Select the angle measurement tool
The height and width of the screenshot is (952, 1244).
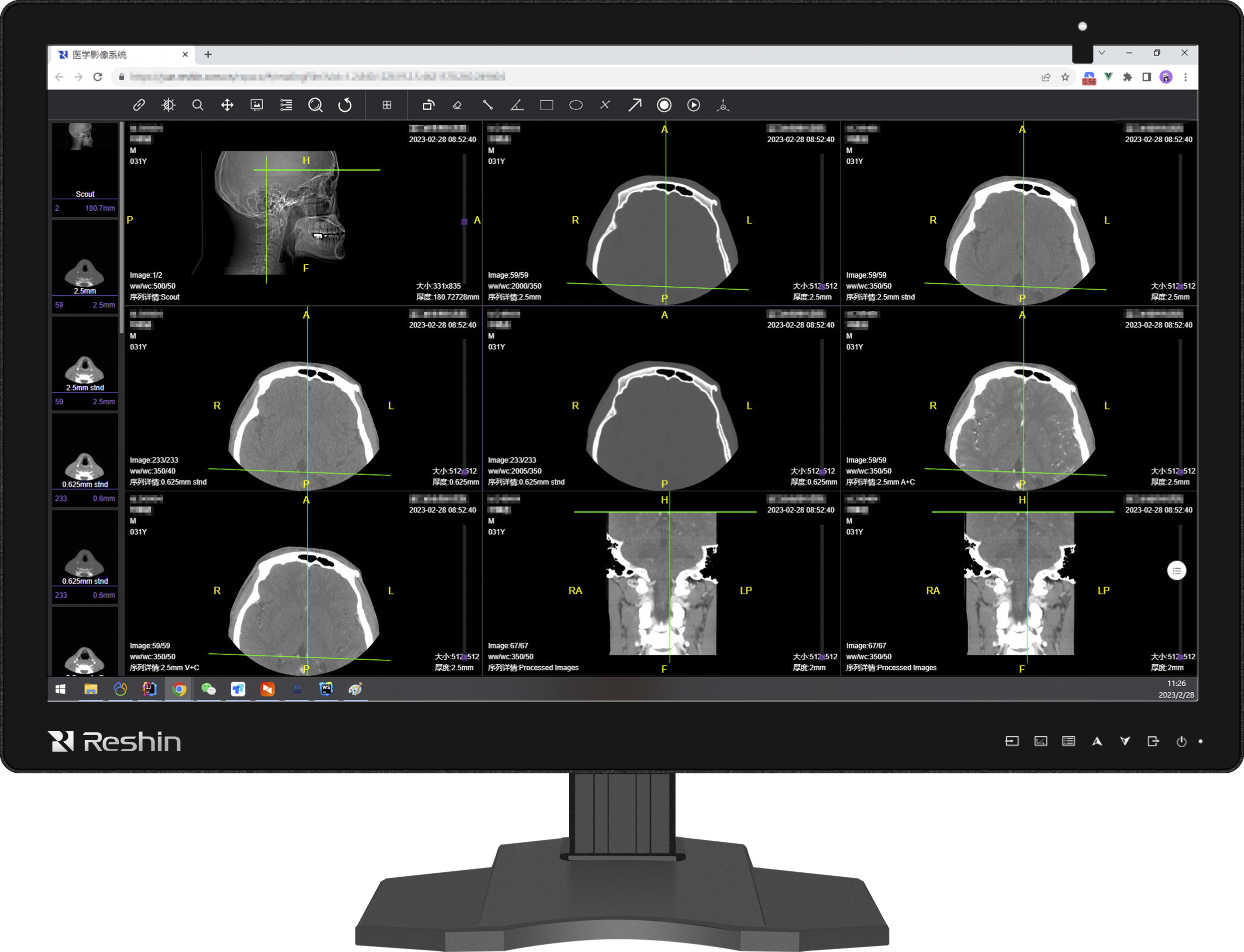516,105
